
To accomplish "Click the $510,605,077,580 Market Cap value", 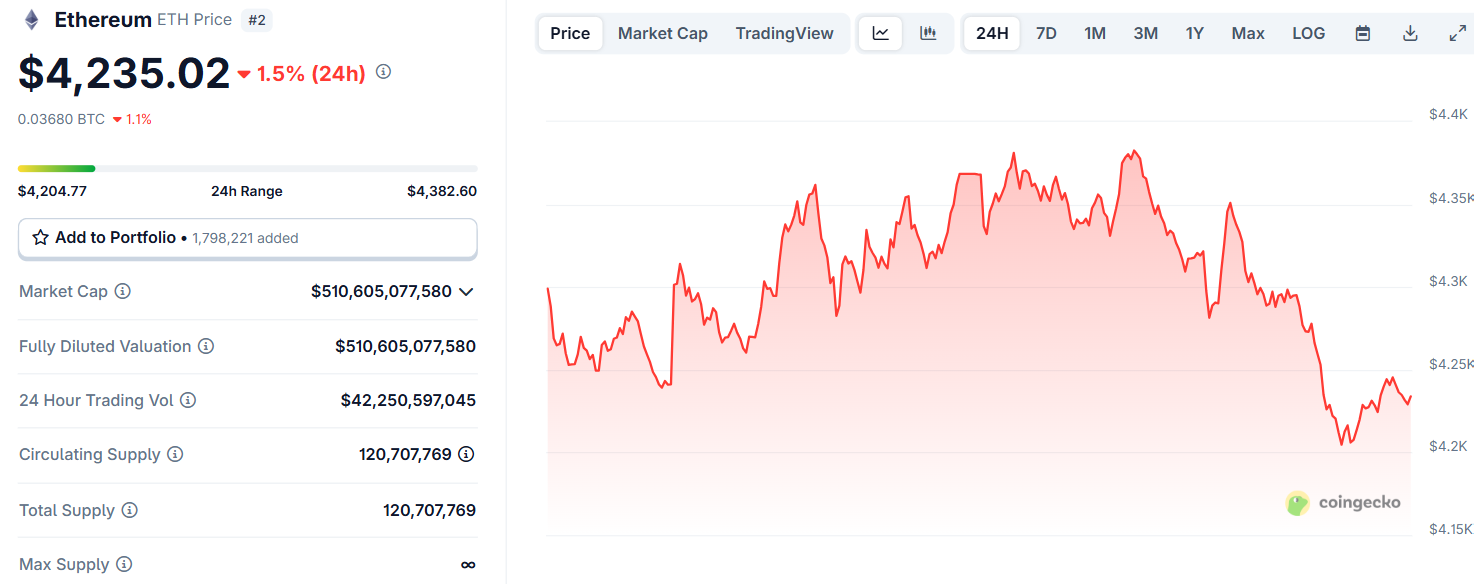I will (381, 292).
